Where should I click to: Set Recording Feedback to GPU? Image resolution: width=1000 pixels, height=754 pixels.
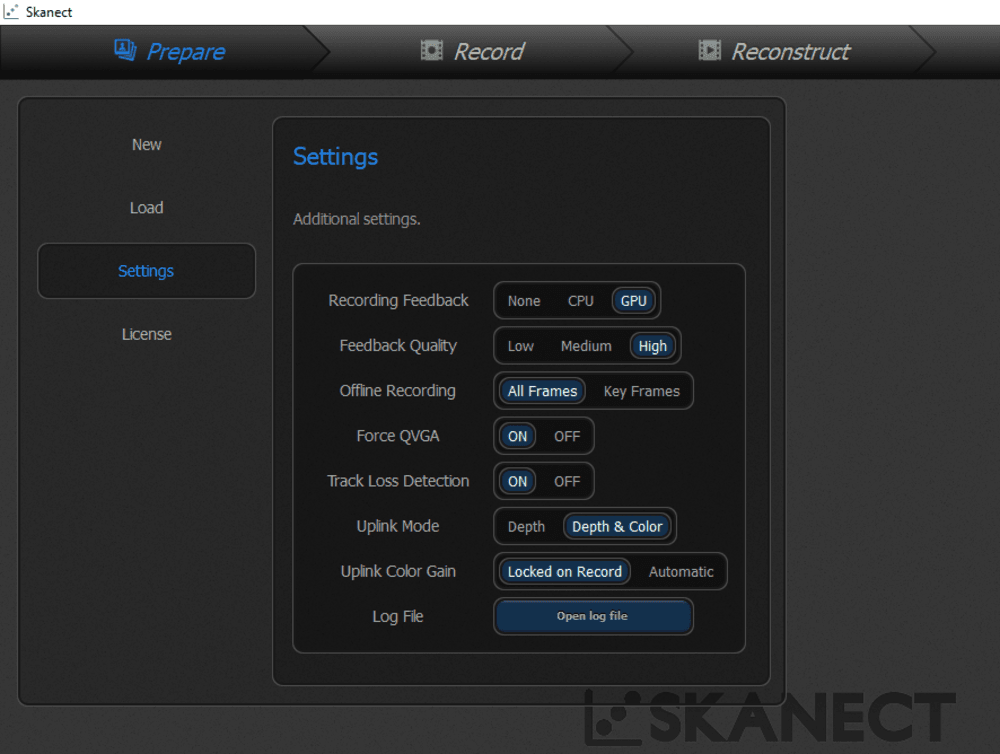point(634,301)
